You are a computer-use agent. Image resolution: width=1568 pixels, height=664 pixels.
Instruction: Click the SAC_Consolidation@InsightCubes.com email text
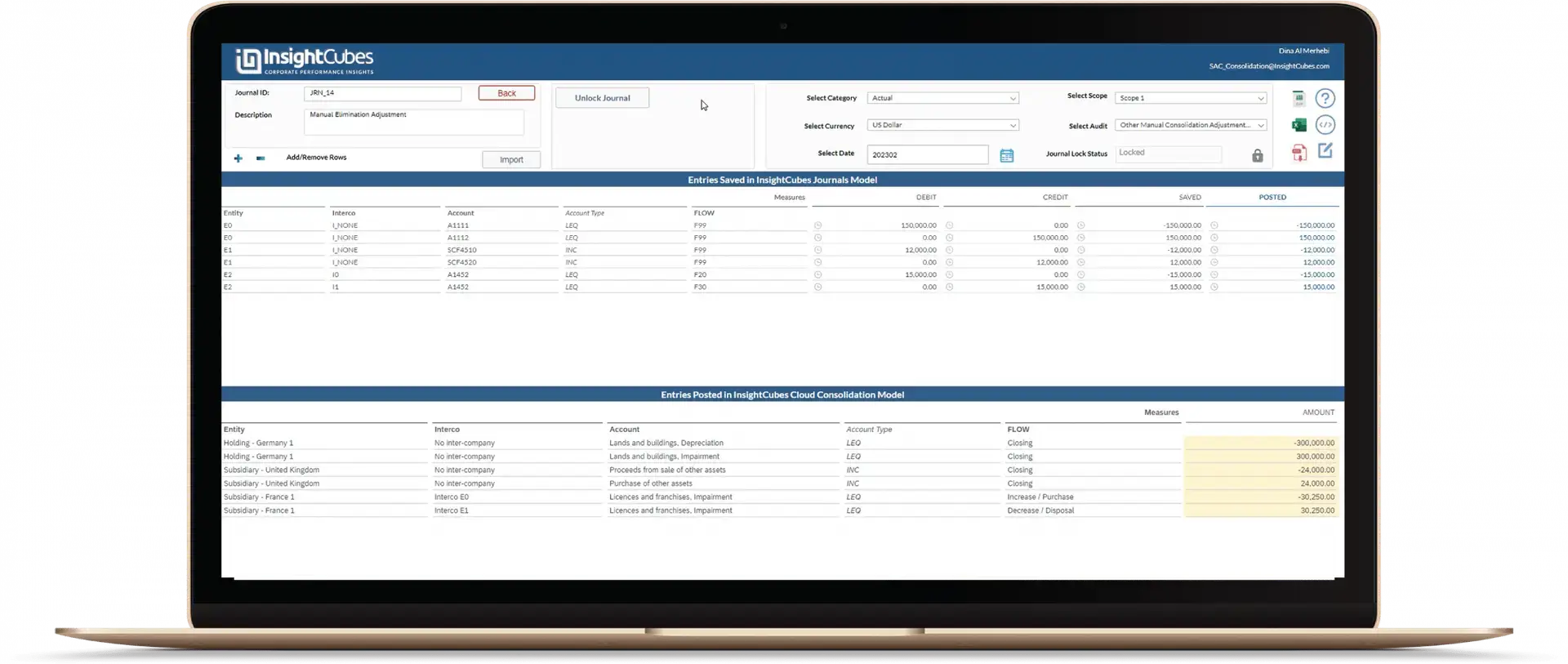1268,66
